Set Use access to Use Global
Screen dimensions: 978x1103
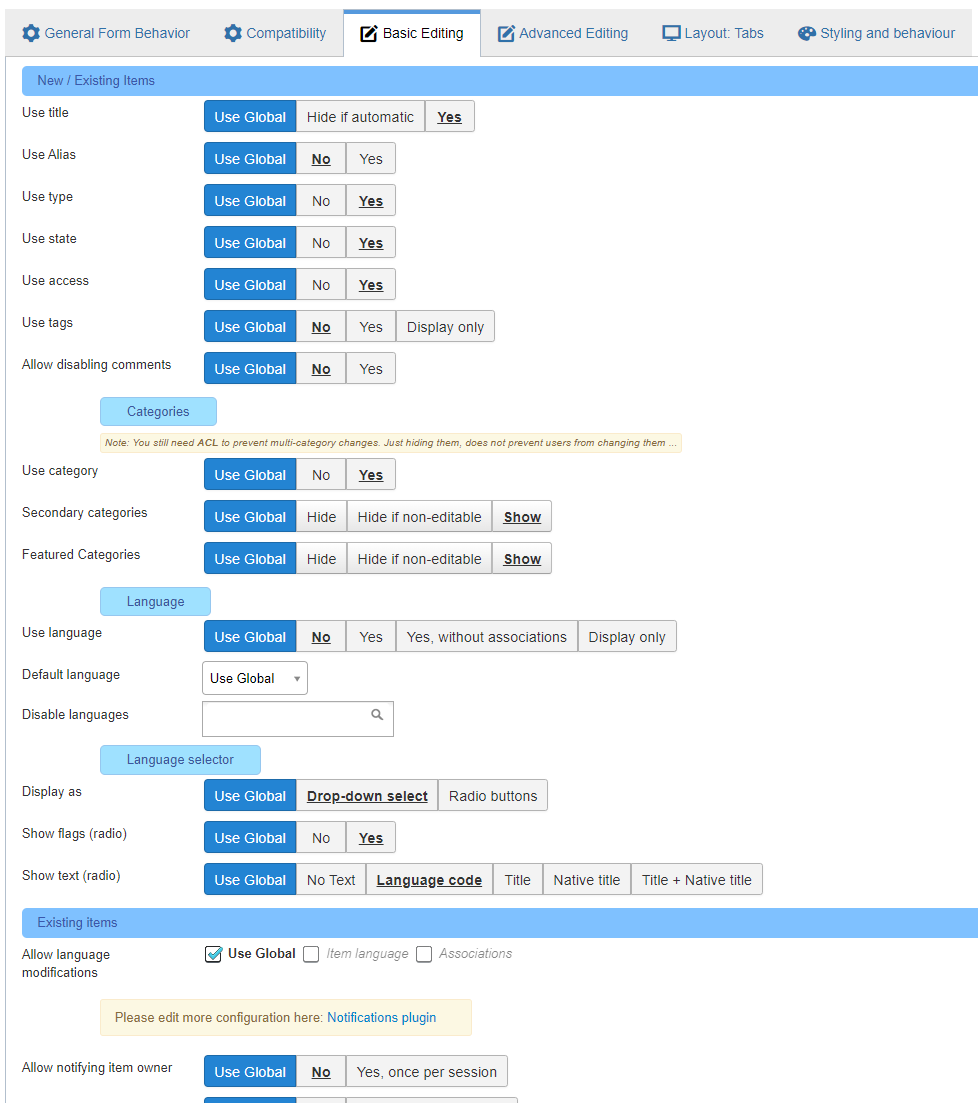coord(250,285)
